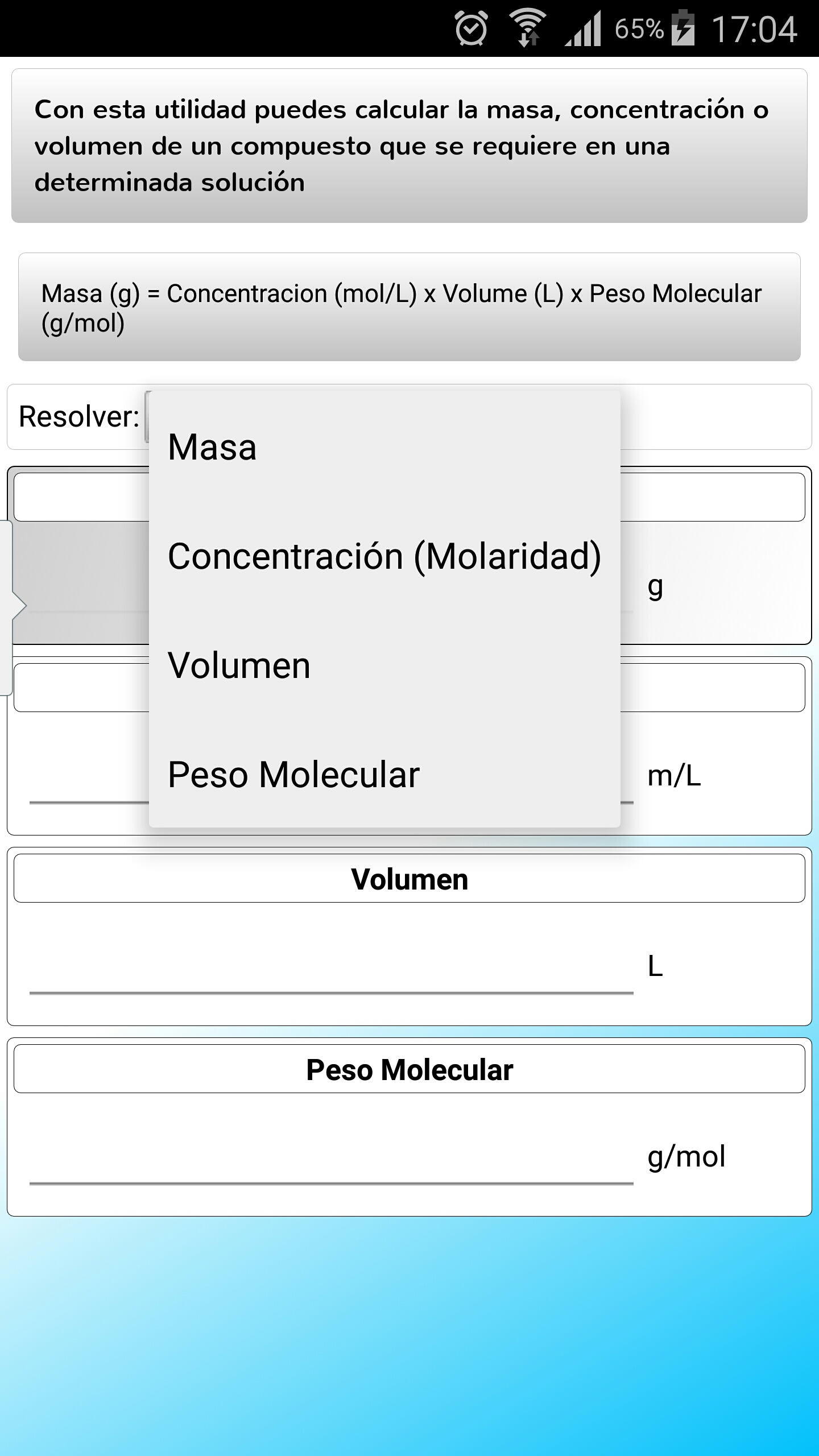Select Masa from the dropdown list

coord(384,447)
